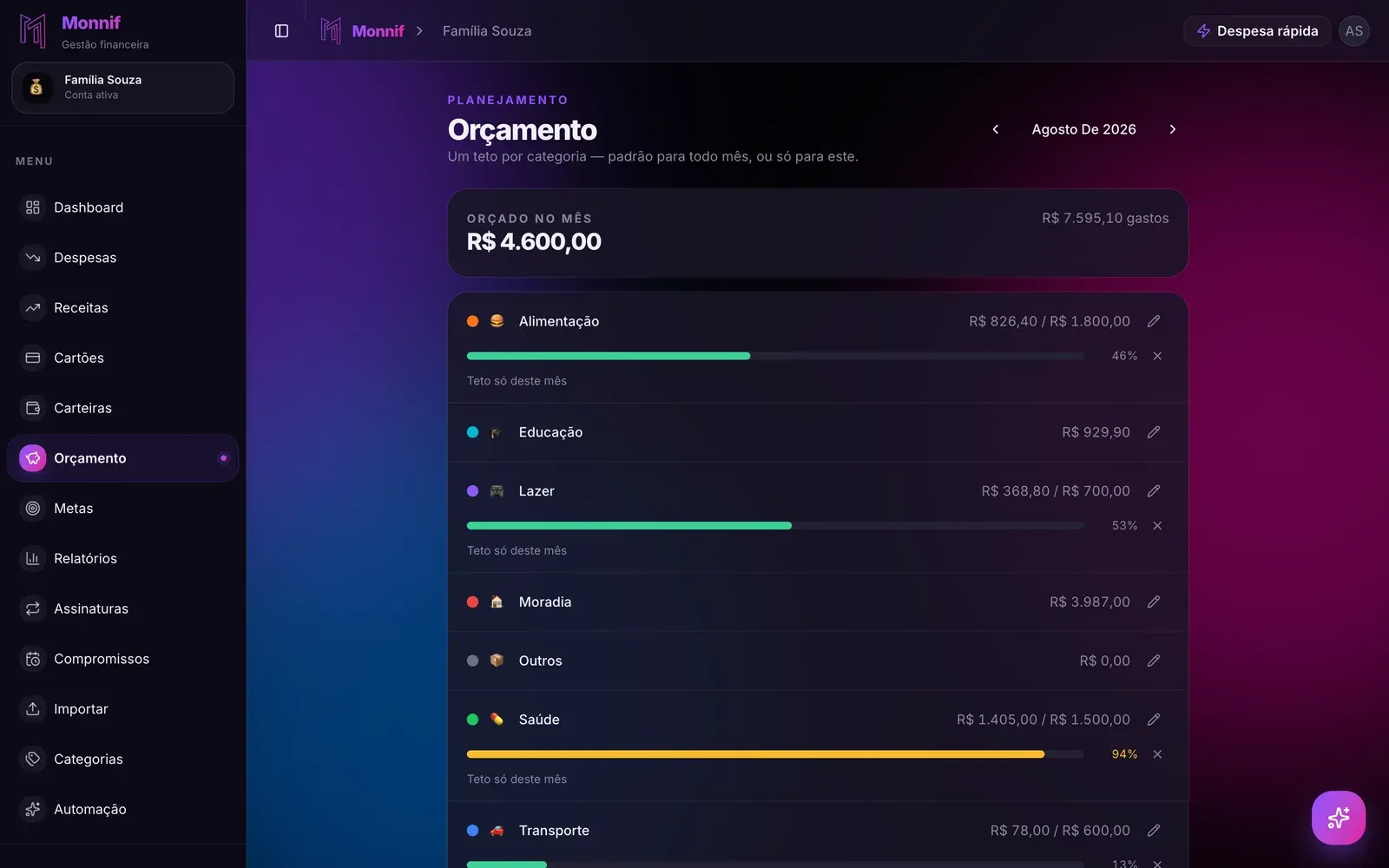Remove the Alimentação budget cap with X
The width and height of the screenshot is (1389, 868).
pyautogui.click(x=1157, y=356)
